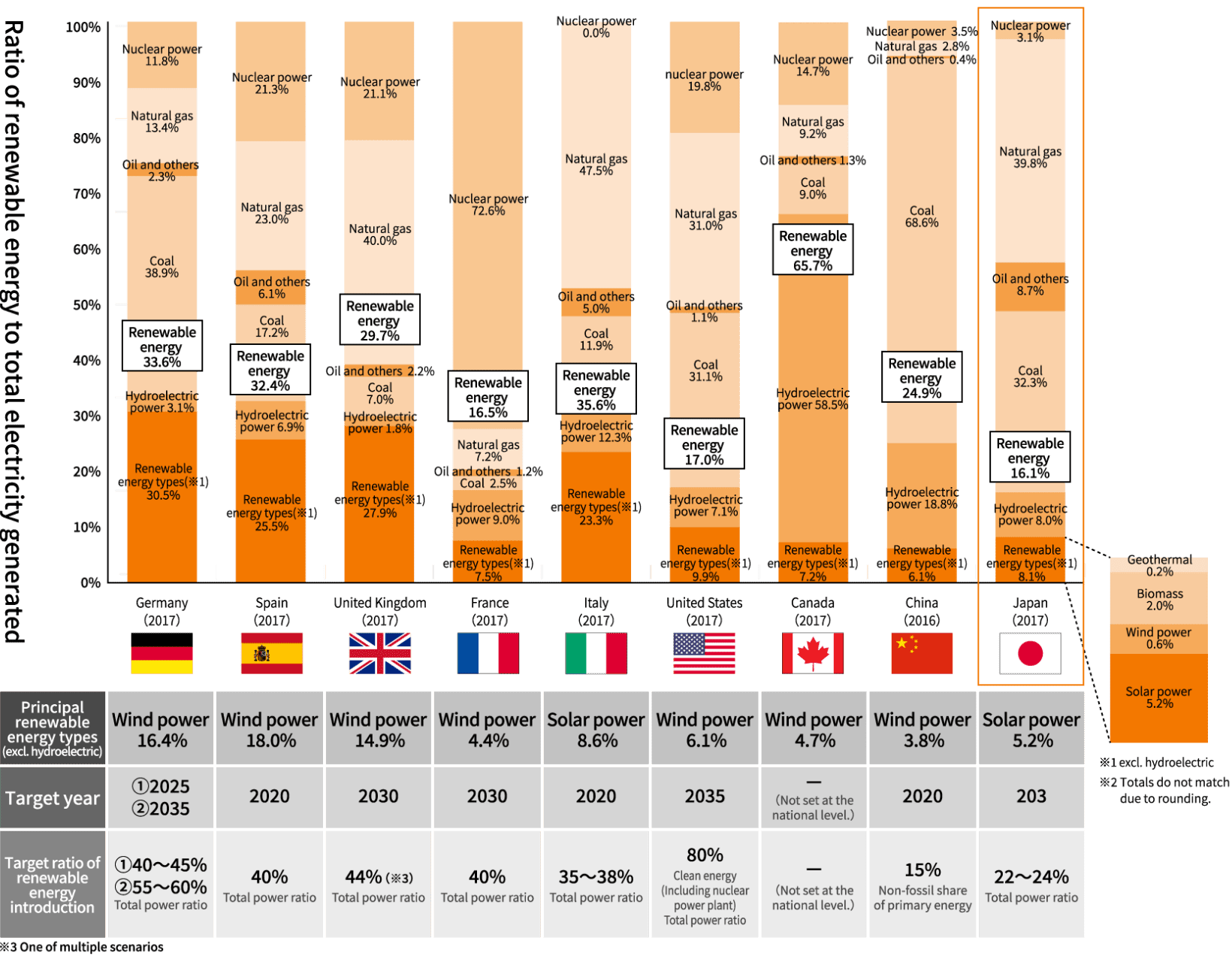Select Japan's Renewable energy 16.1% box
Viewport: 1232px width, 959px height.
pos(1030,457)
